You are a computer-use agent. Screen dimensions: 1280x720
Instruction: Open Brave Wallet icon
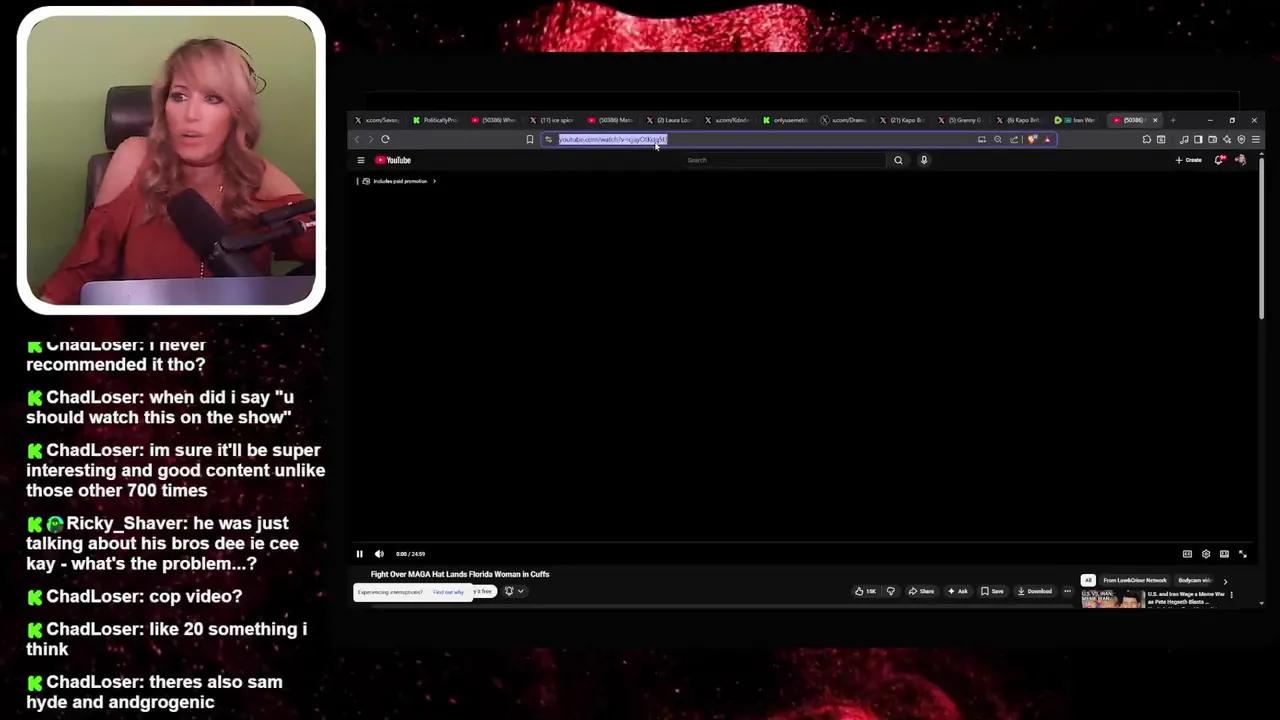pos(1212,139)
